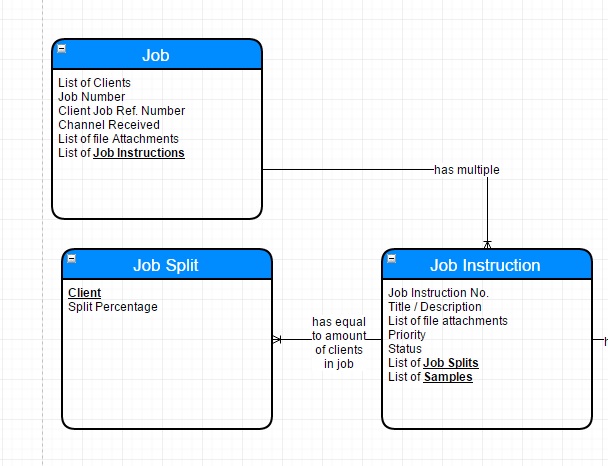
Task: Click the 'Split Percentage' attribute text
Action: tap(113, 307)
